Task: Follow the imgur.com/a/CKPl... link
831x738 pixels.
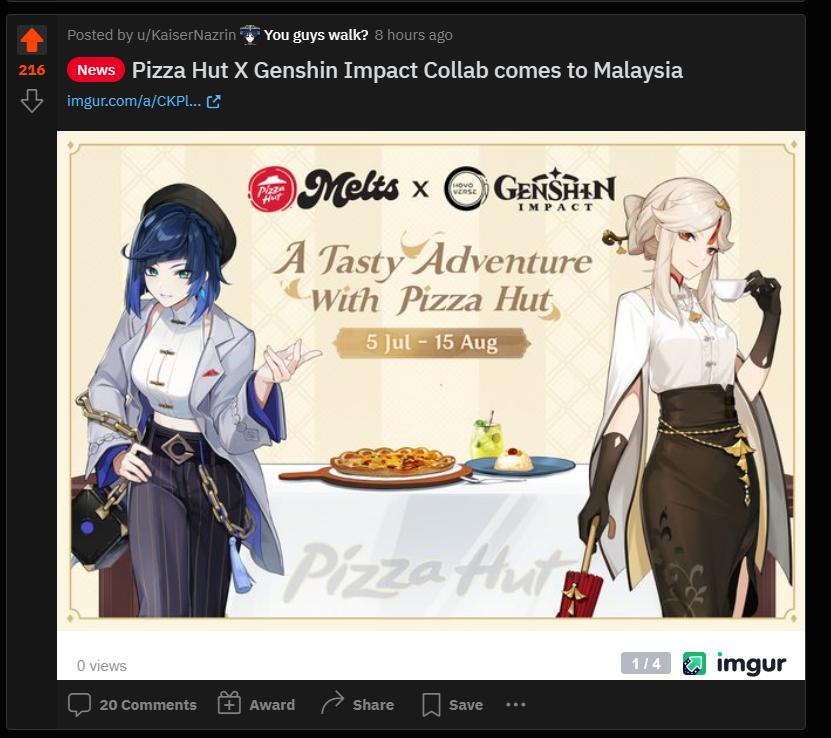Action: click(134, 101)
